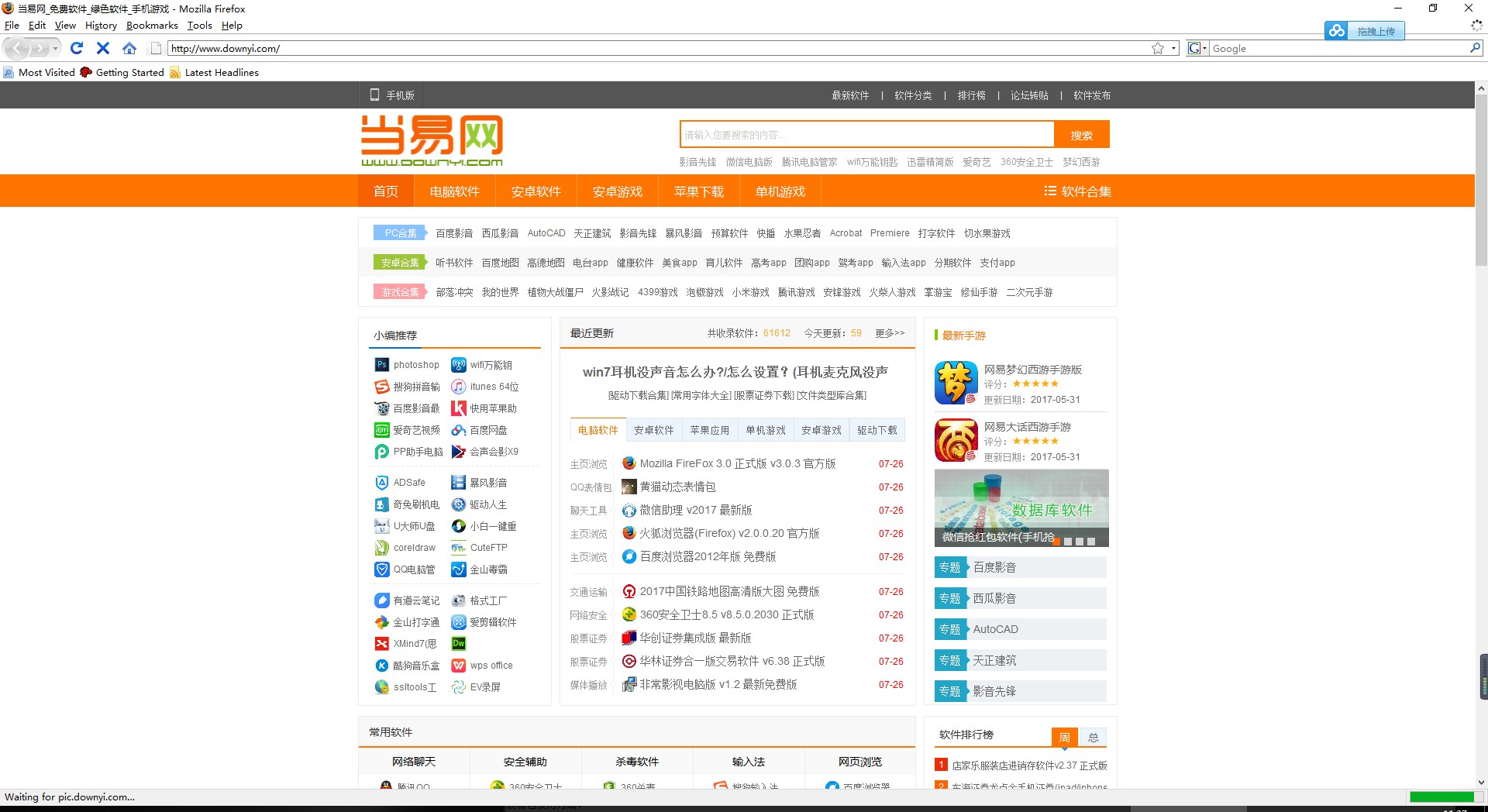Image resolution: width=1488 pixels, height=812 pixels.
Task: Bookmark this page with the star icon
Action: 1157,48
